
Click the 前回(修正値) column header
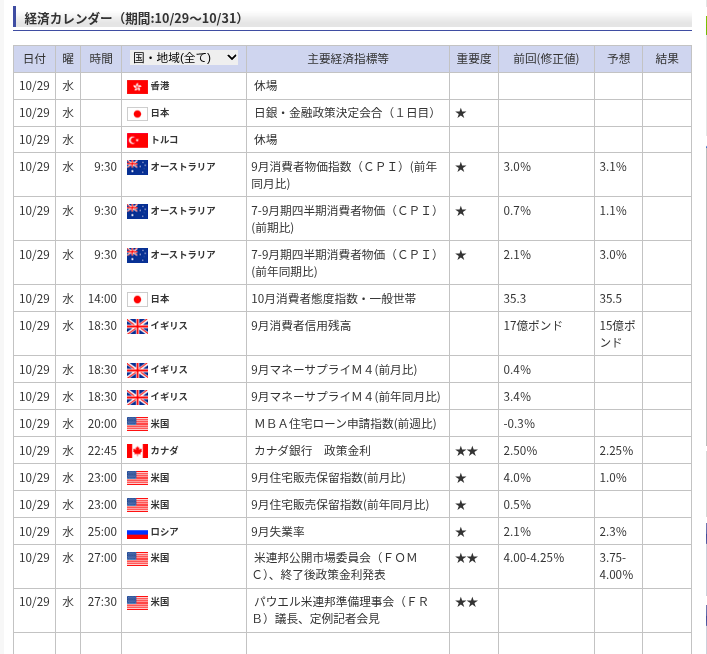coord(546,59)
